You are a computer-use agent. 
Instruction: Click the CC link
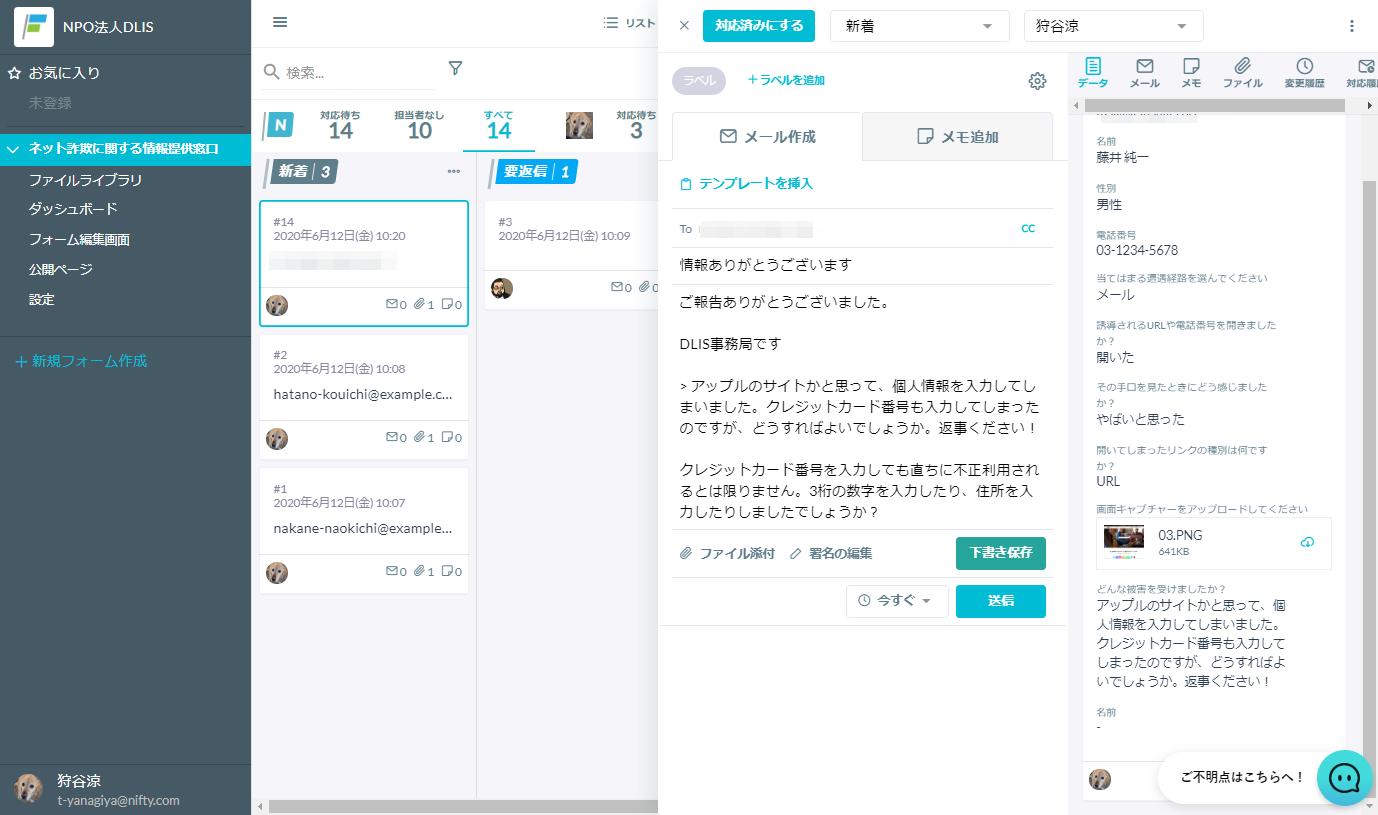1028,229
